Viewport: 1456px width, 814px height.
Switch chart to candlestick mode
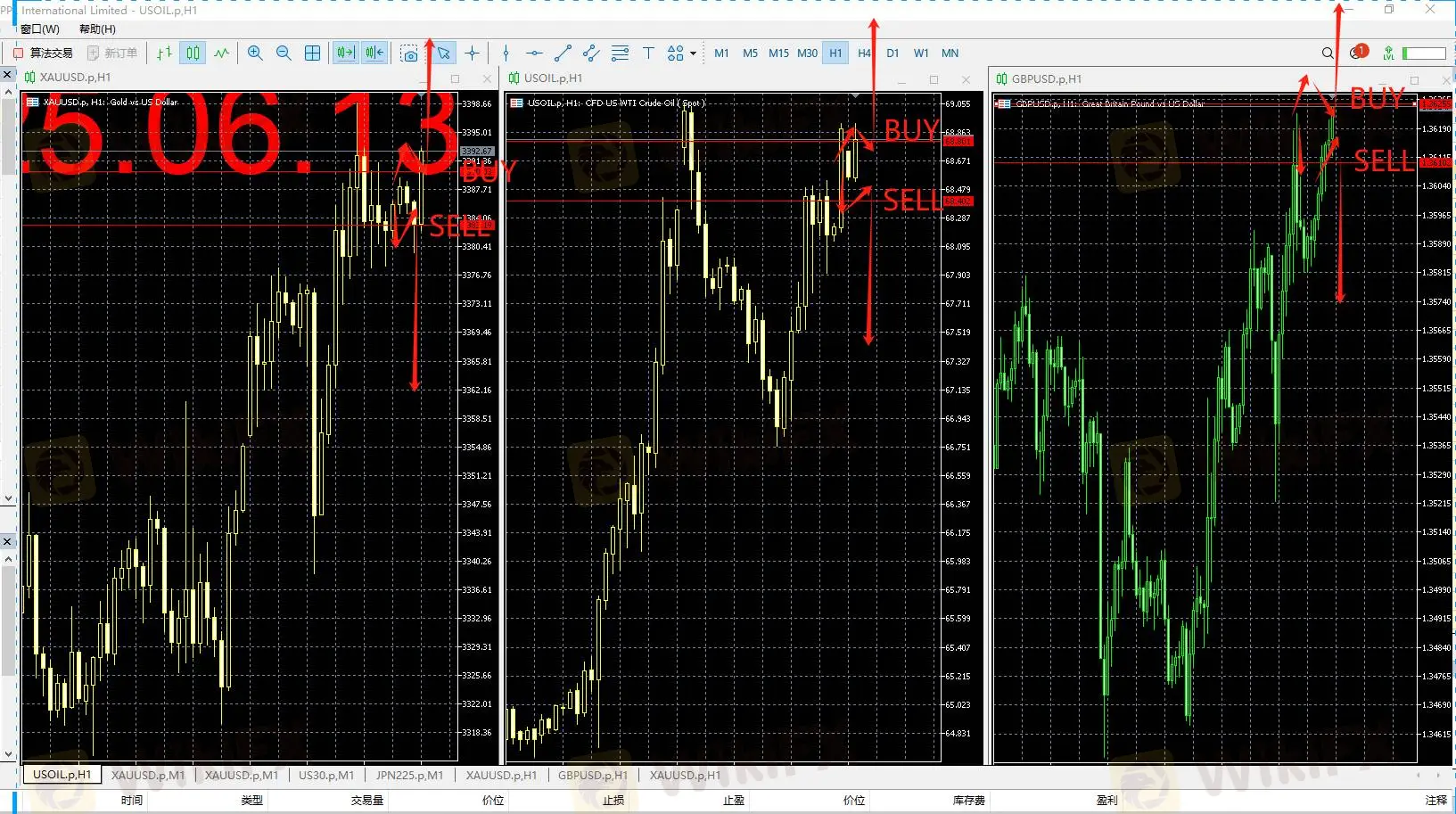tap(193, 53)
